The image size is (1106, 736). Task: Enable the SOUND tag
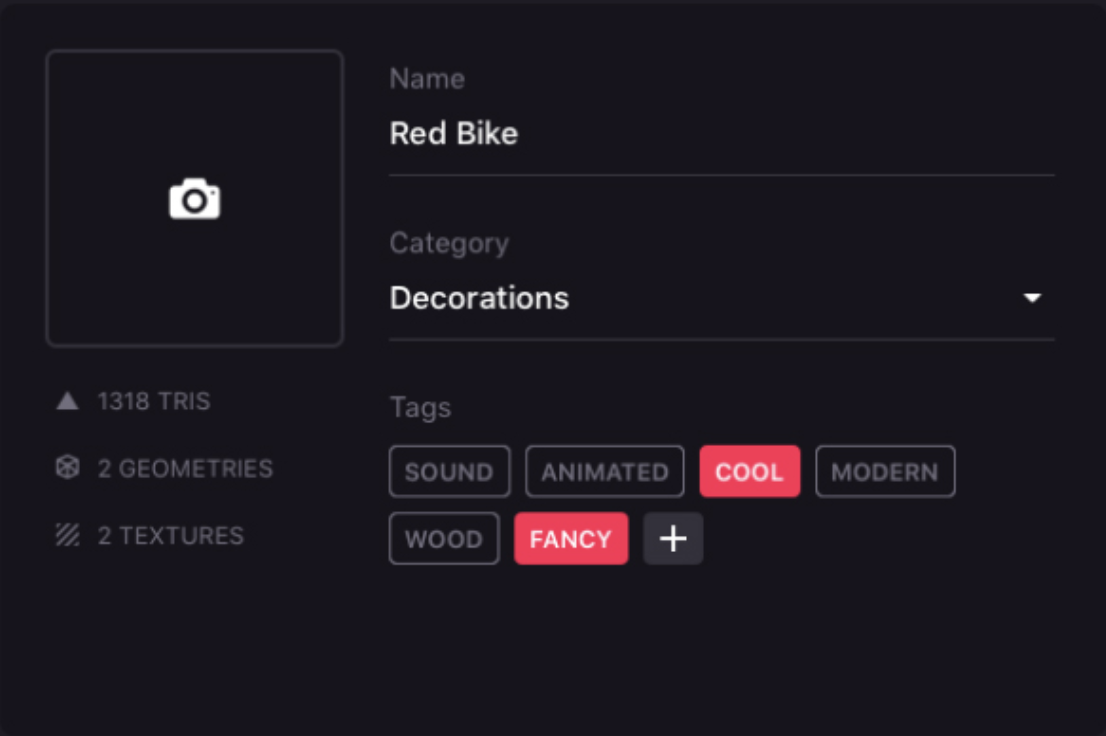tap(449, 471)
